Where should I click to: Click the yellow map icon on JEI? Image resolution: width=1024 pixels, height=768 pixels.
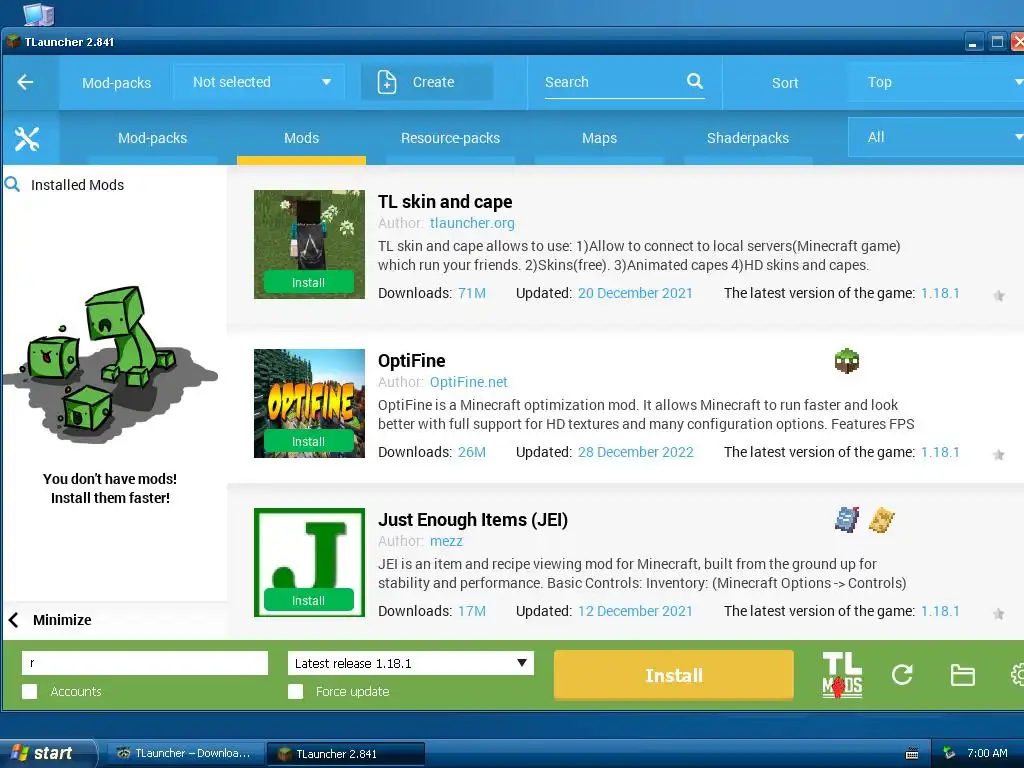882,520
